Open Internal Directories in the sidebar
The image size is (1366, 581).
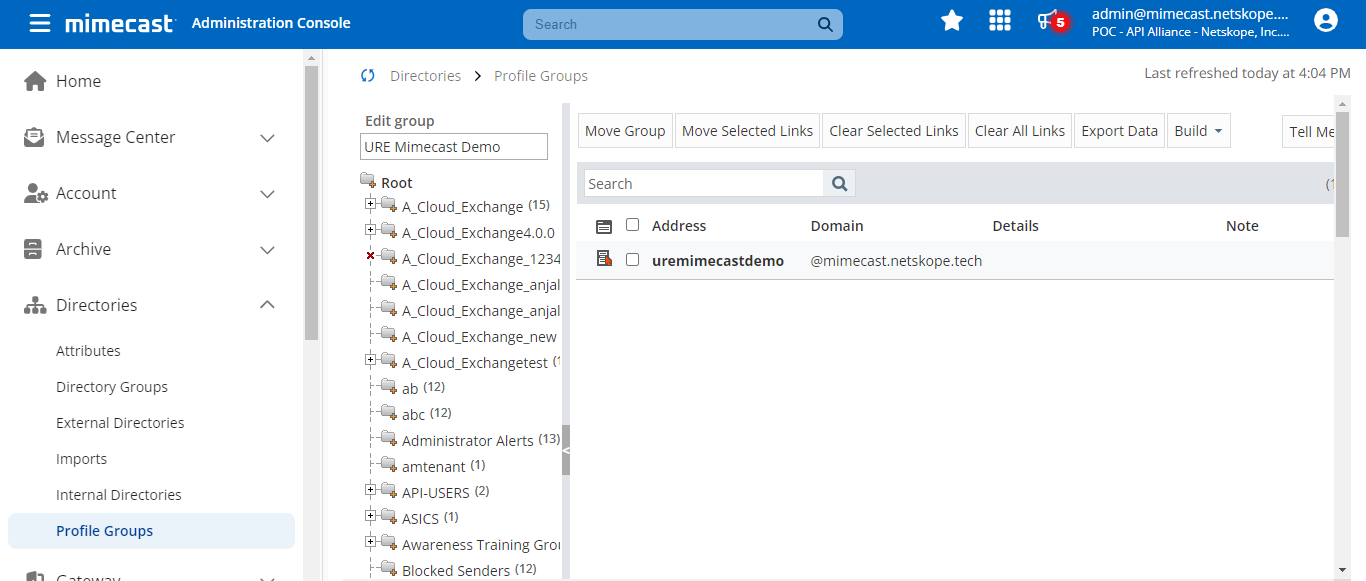tap(119, 495)
